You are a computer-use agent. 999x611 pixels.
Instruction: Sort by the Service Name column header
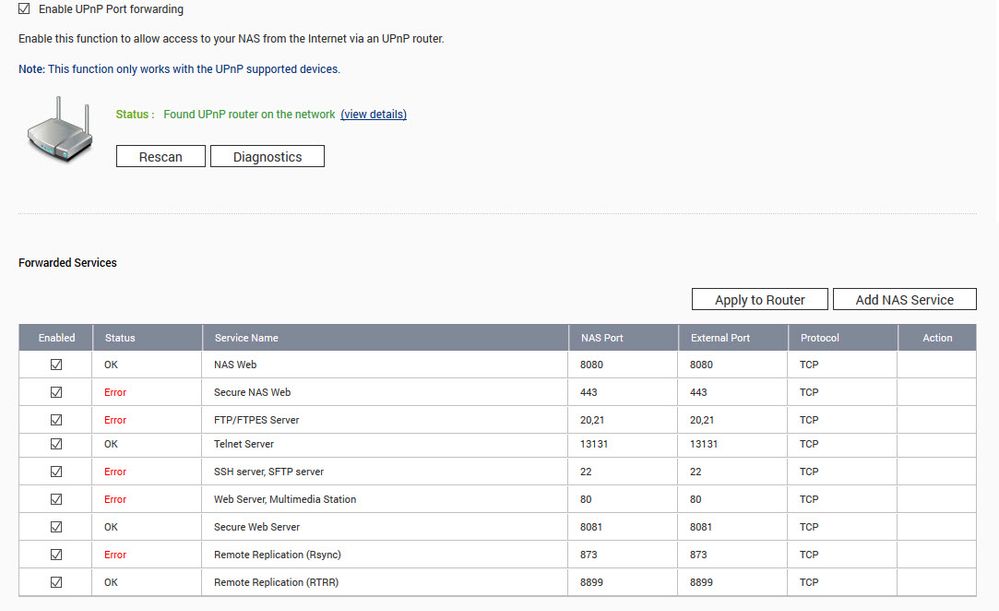click(246, 338)
